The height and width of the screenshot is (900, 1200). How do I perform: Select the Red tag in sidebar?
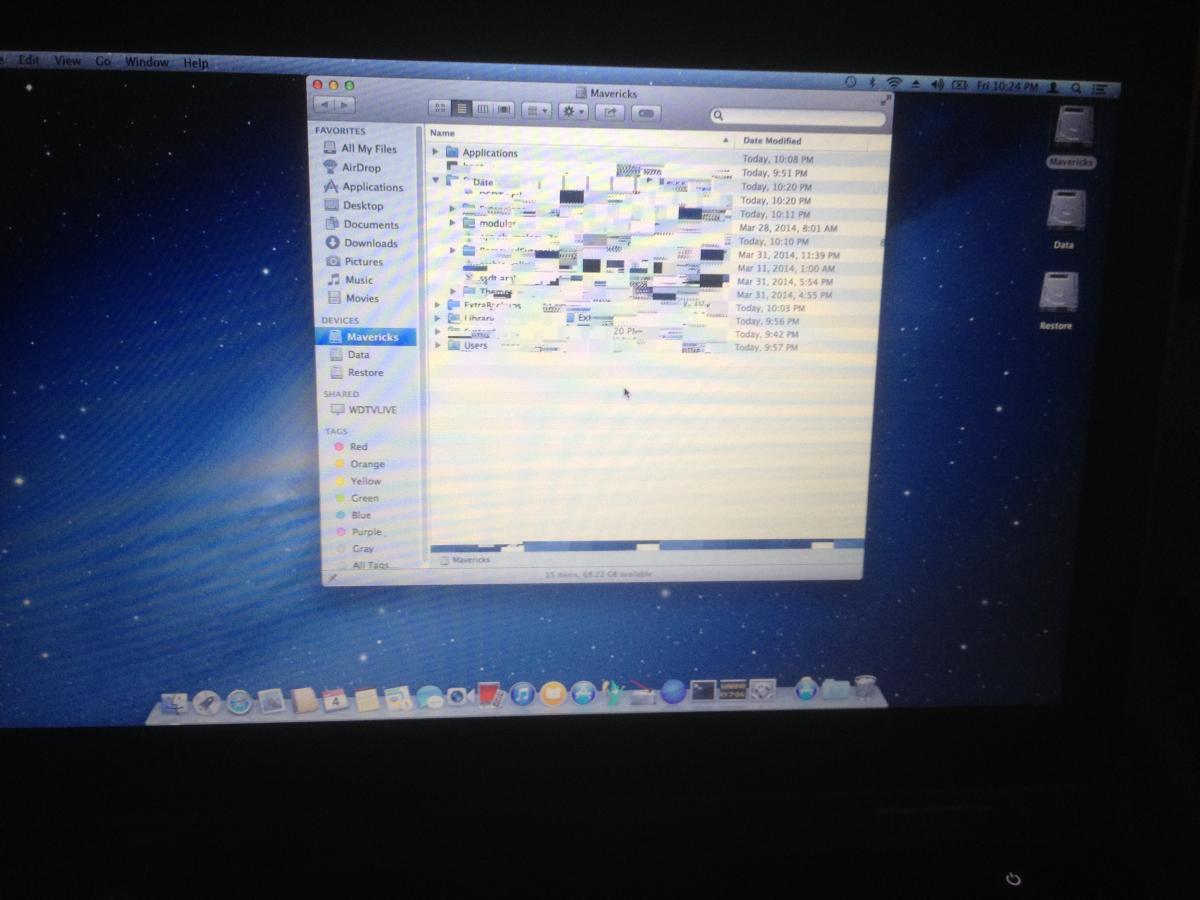point(358,447)
